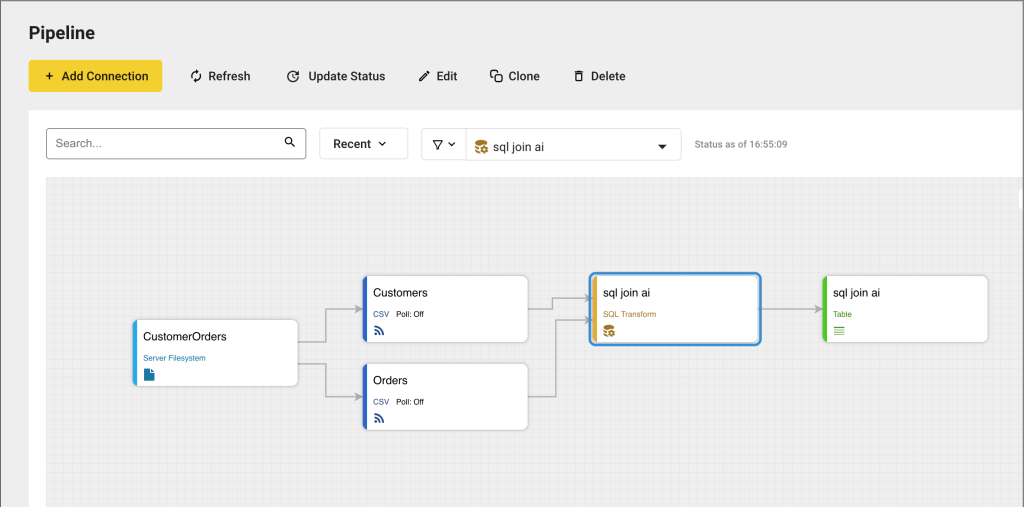The width and height of the screenshot is (1024, 507).
Task: Click the file icon in CustomerOrders node
Action: point(150,375)
